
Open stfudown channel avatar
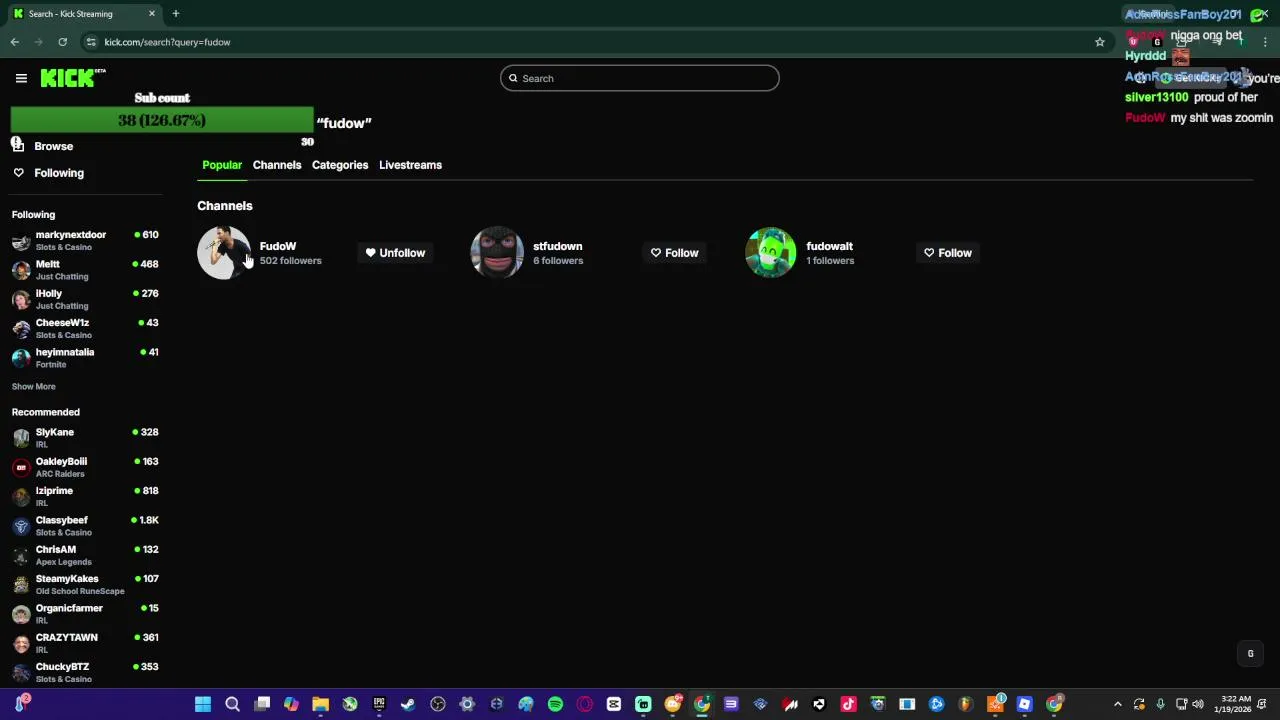point(497,253)
